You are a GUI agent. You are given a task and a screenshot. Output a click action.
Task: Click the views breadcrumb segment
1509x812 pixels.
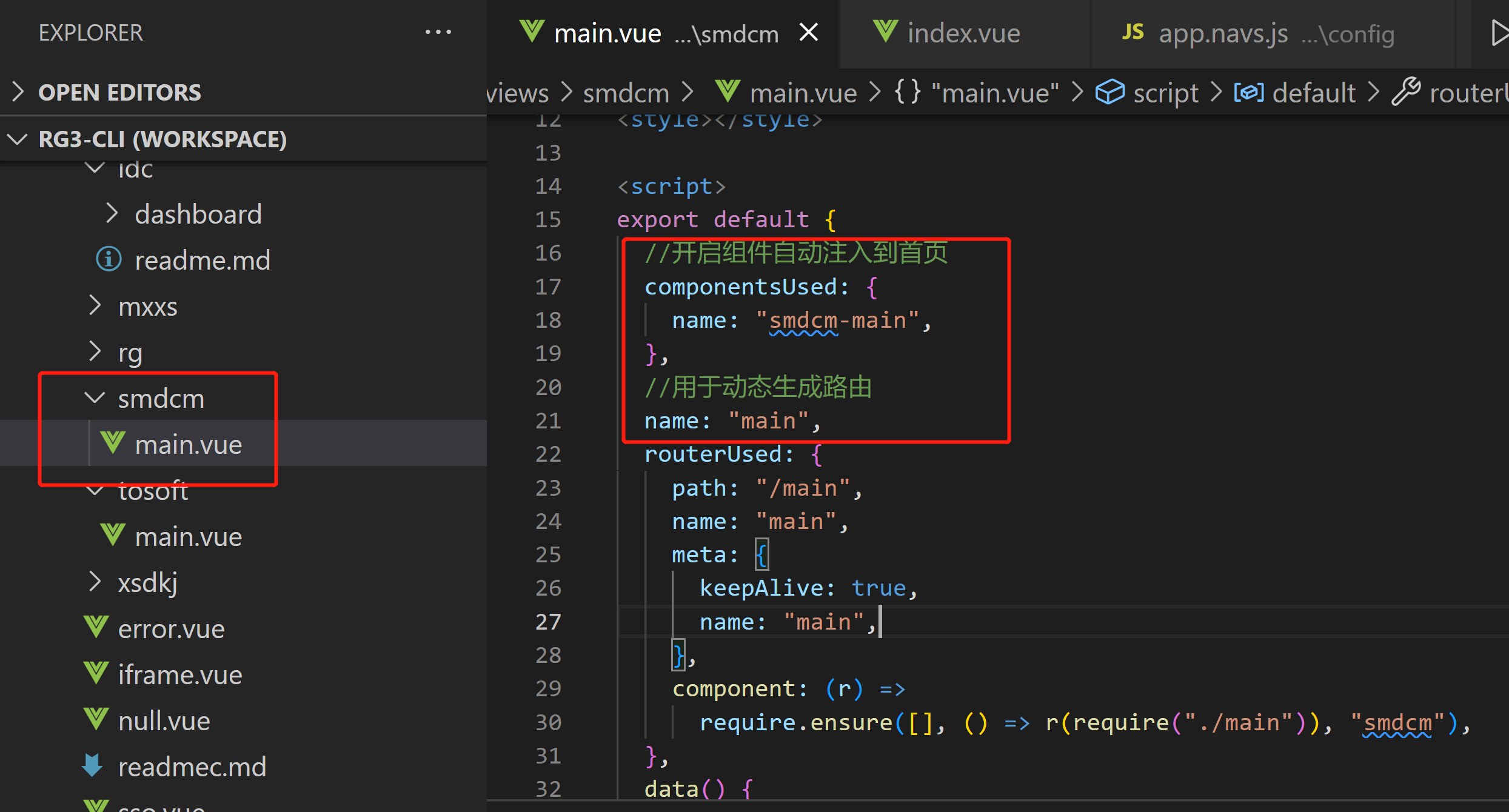click(x=518, y=93)
